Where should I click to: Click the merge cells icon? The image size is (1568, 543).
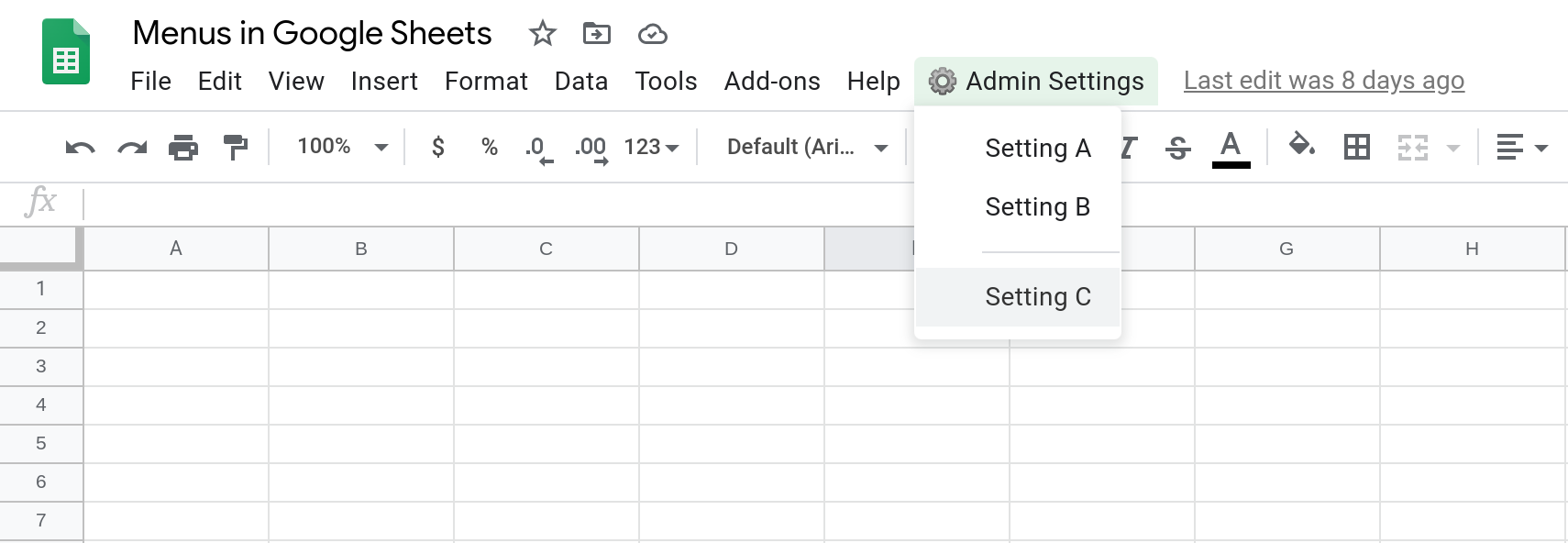click(1413, 147)
